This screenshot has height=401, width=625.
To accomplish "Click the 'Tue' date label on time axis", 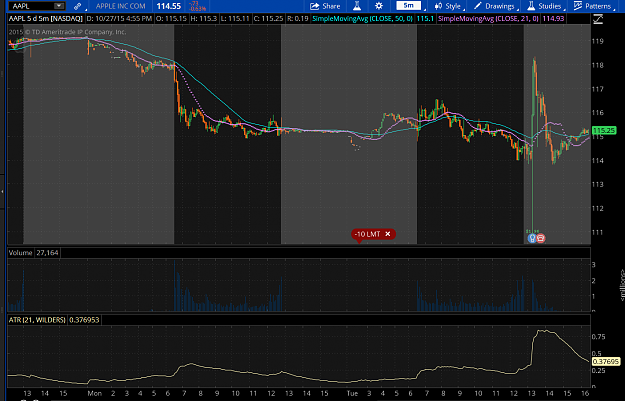I will coord(352,393).
